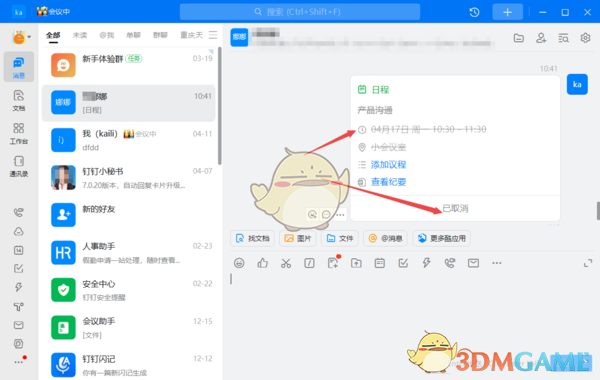Select the scissors screenshot tool
Image resolution: width=600 pixels, height=380 pixels.
[286, 263]
